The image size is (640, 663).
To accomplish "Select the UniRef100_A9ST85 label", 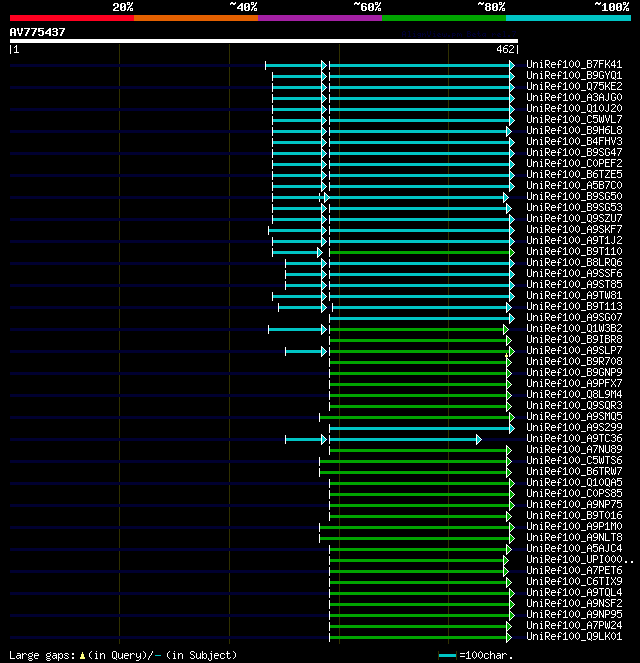I will coord(574,284).
